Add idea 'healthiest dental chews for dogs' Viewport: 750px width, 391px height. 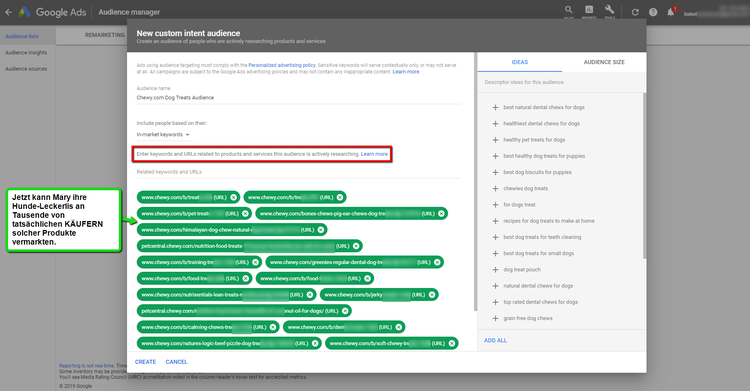pos(496,123)
